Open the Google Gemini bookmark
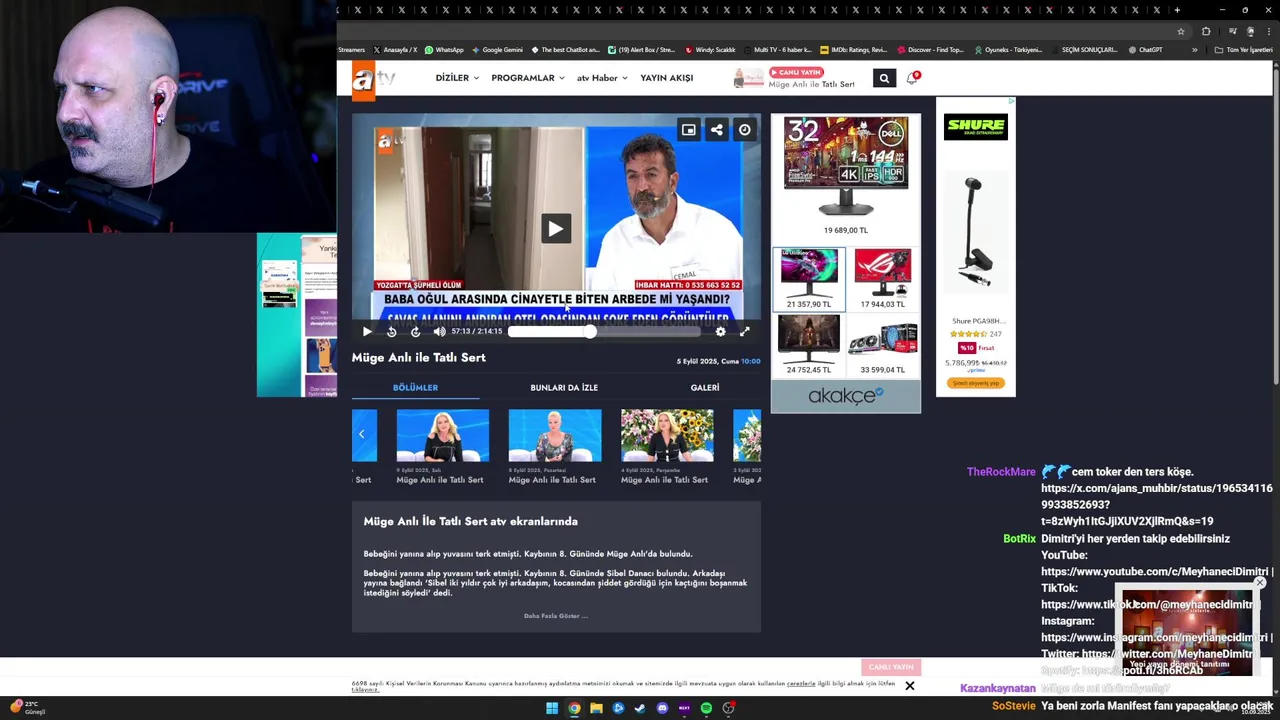This screenshot has height=720, width=1280. 497,50
